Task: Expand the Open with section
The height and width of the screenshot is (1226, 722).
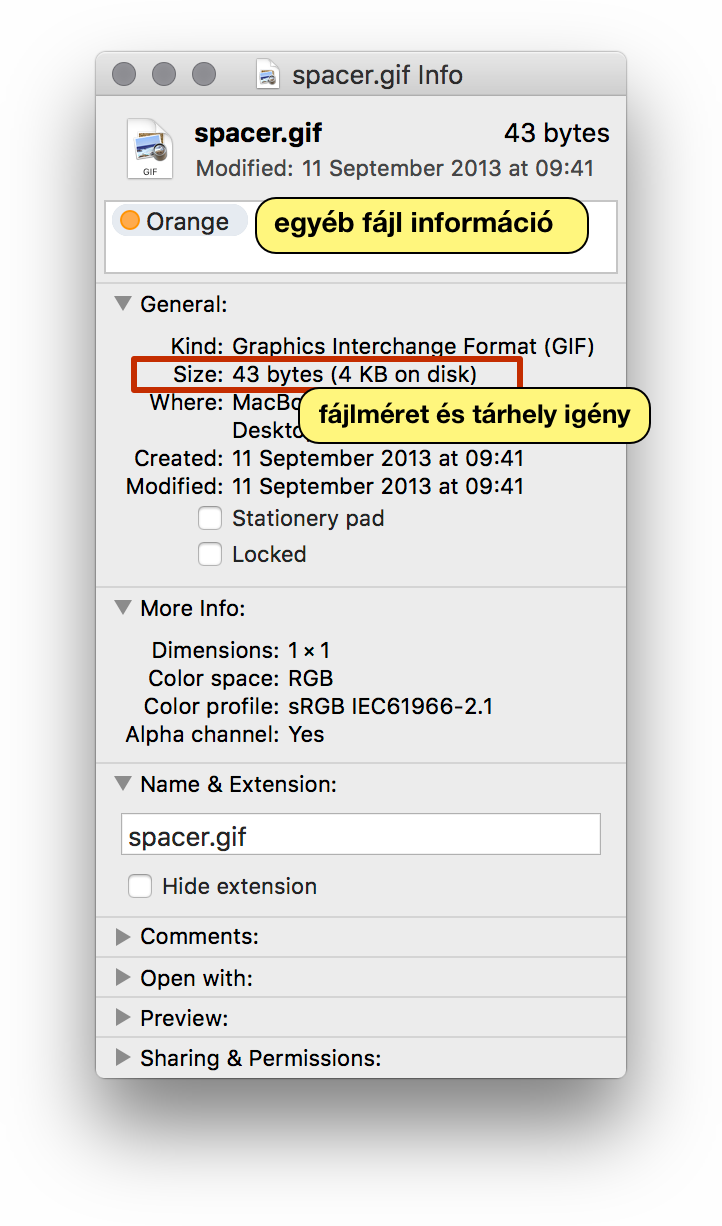Action: click(123, 977)
